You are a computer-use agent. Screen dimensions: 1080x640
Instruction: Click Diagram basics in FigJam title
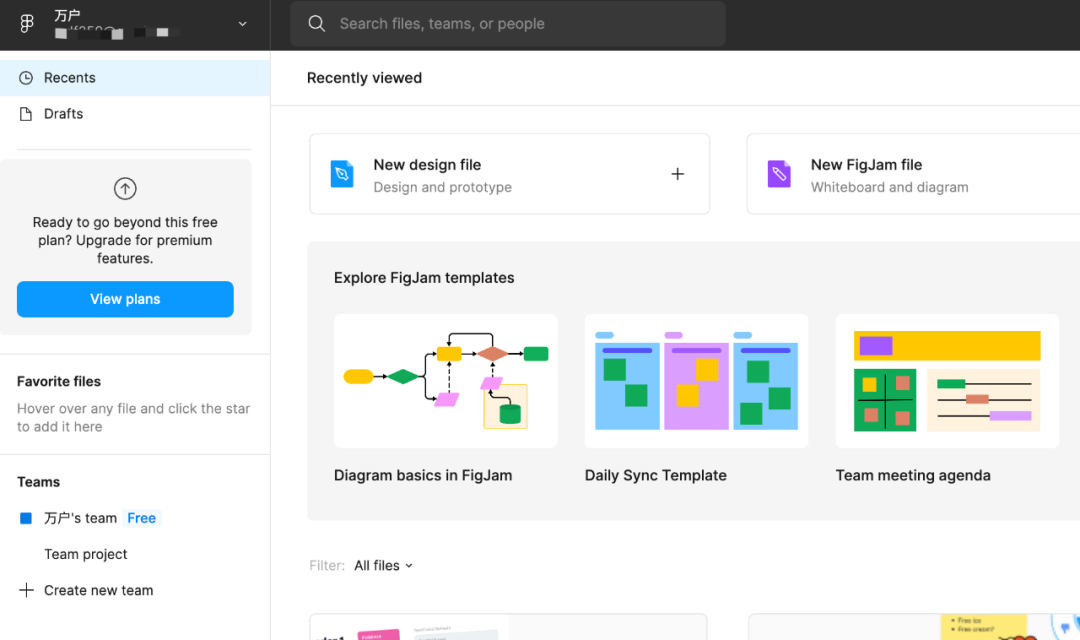click(x=423, y=475)
